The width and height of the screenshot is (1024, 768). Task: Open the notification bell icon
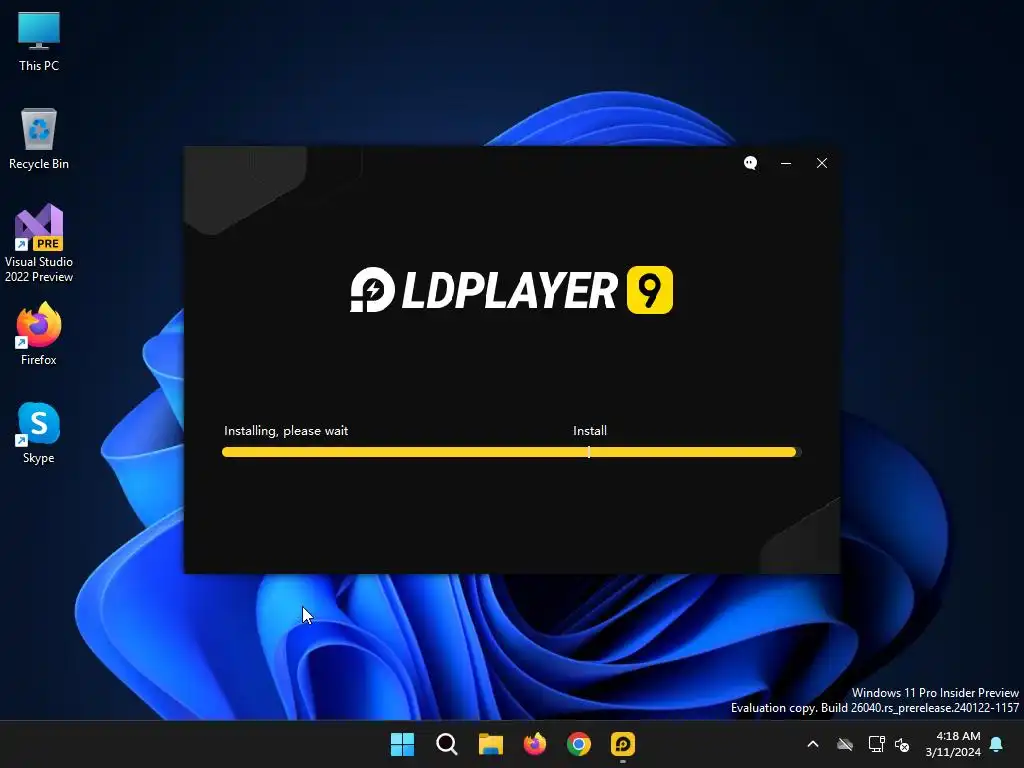(x=997, y=744)
